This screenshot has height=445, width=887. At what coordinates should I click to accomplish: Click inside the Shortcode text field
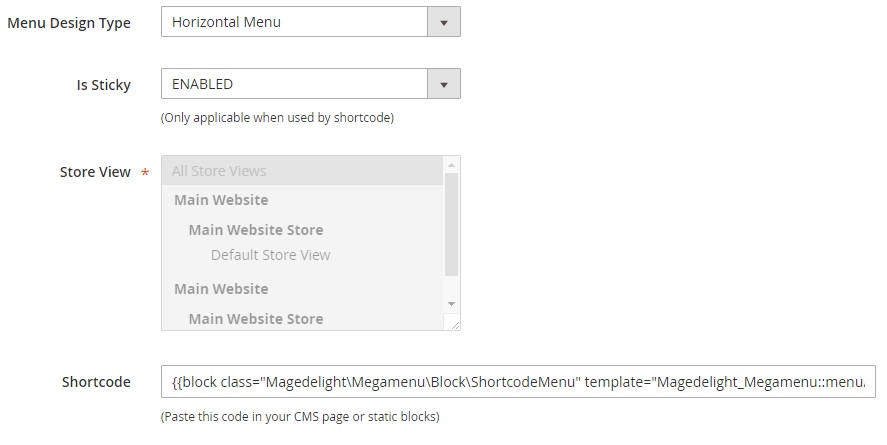[x=518, y=382]
